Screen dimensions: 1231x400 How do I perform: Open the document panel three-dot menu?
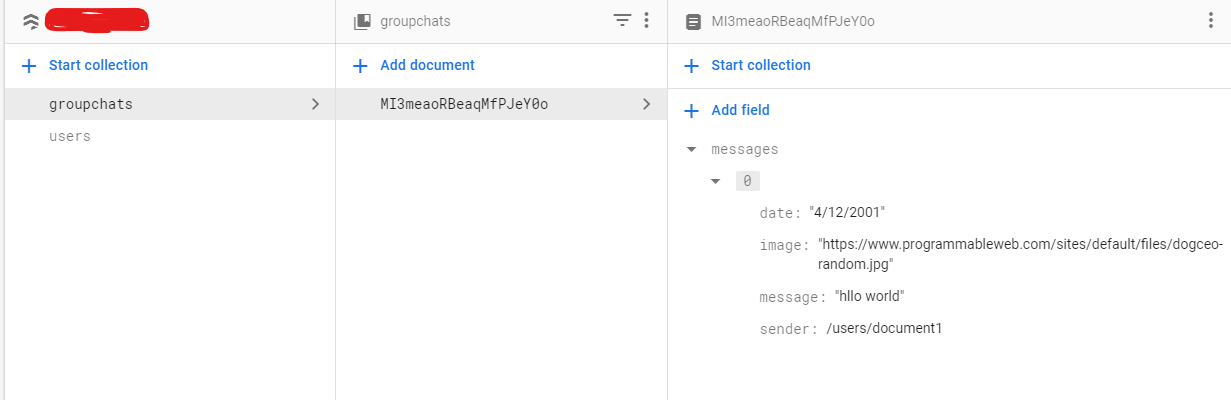point(1210,20)
